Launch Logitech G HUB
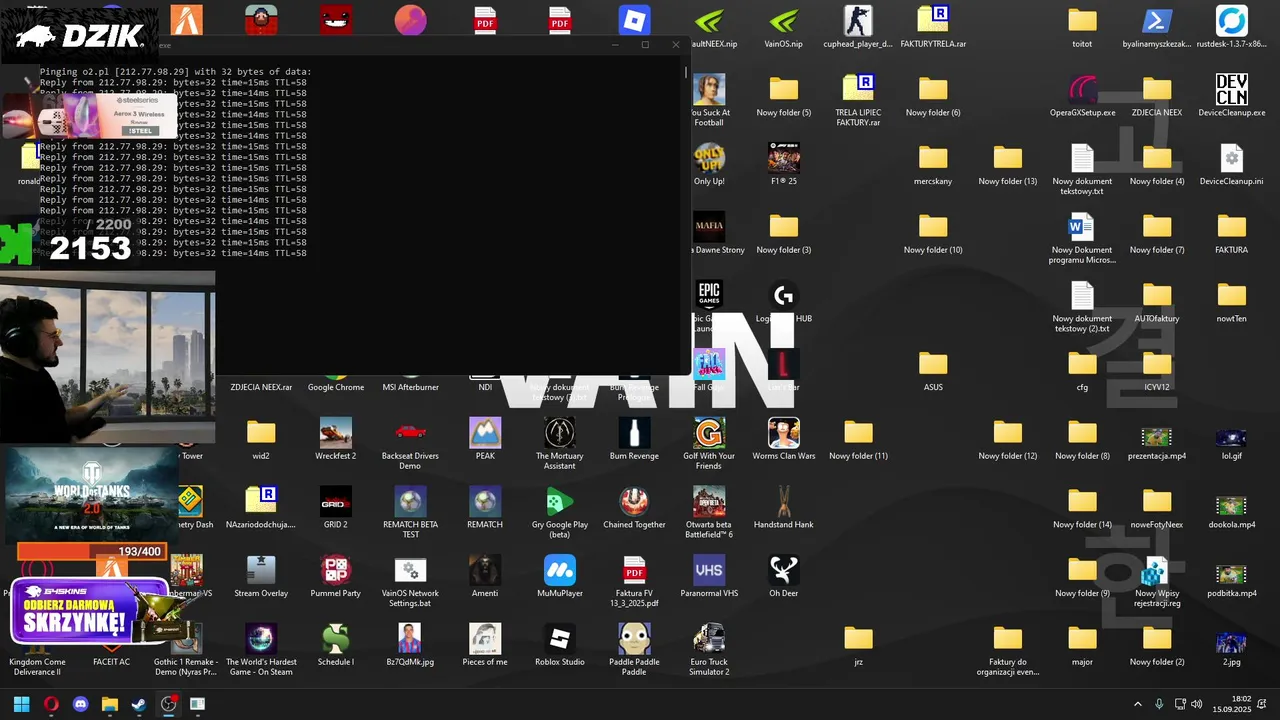Viewport: 1280px width, 720px height. click(x=783, y=302)
